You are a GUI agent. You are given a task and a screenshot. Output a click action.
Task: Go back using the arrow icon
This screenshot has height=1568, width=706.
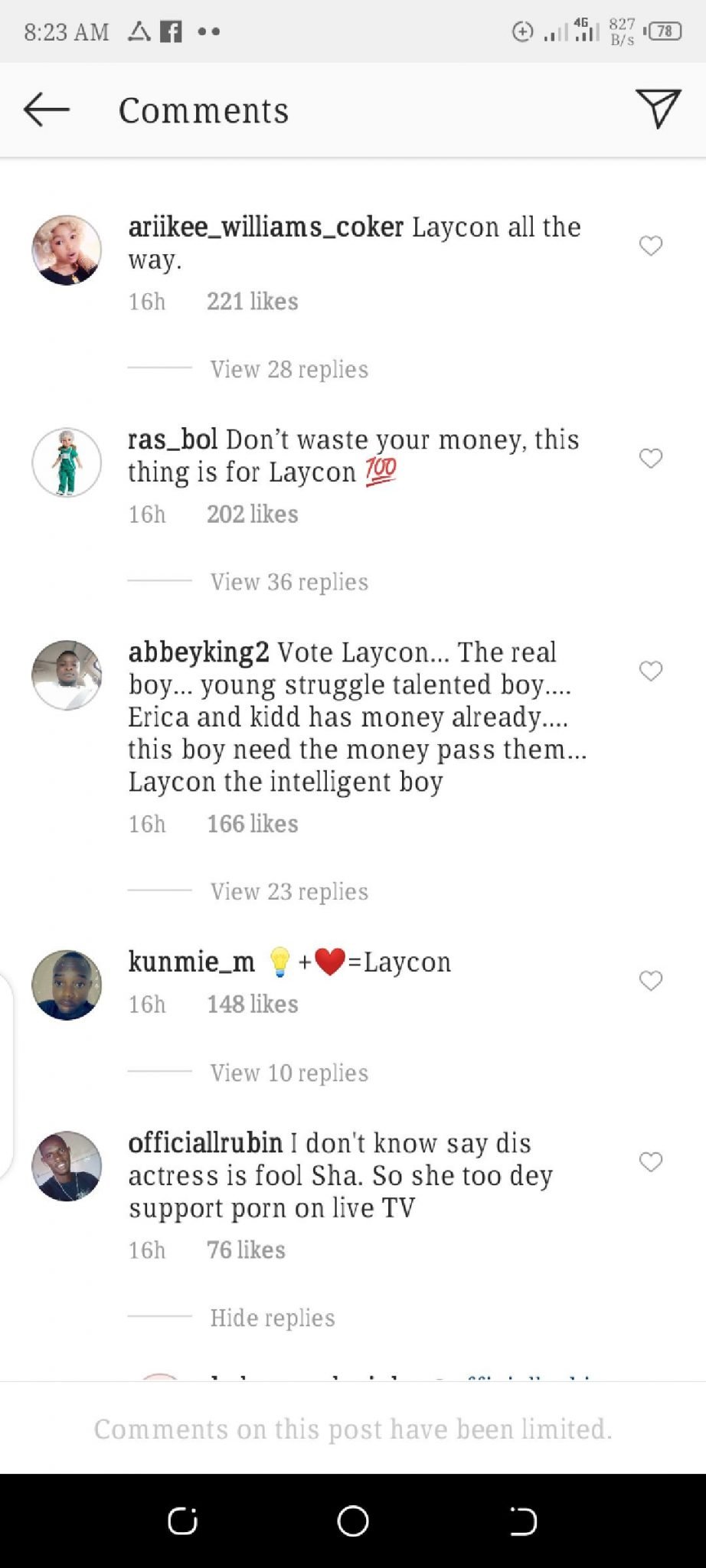47,109
